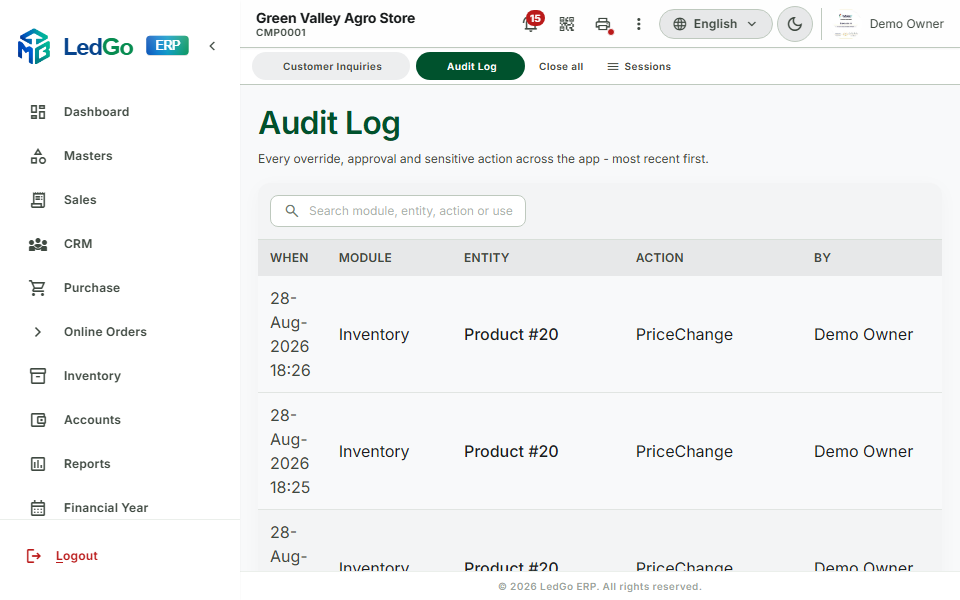
Task: Open Online Orders menu label
Action: click(x=105, y=332)
